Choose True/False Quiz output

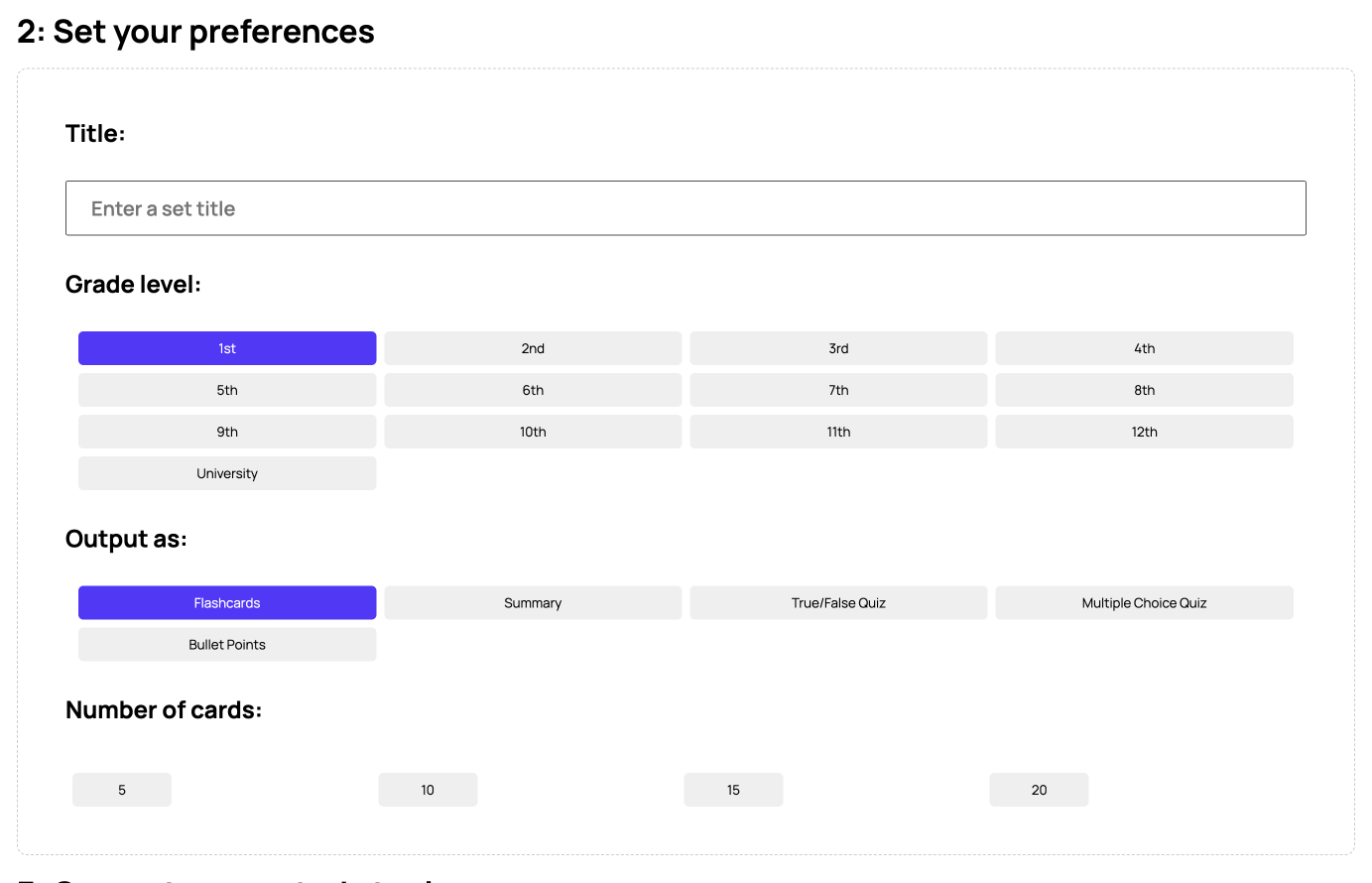coord(838,603)
